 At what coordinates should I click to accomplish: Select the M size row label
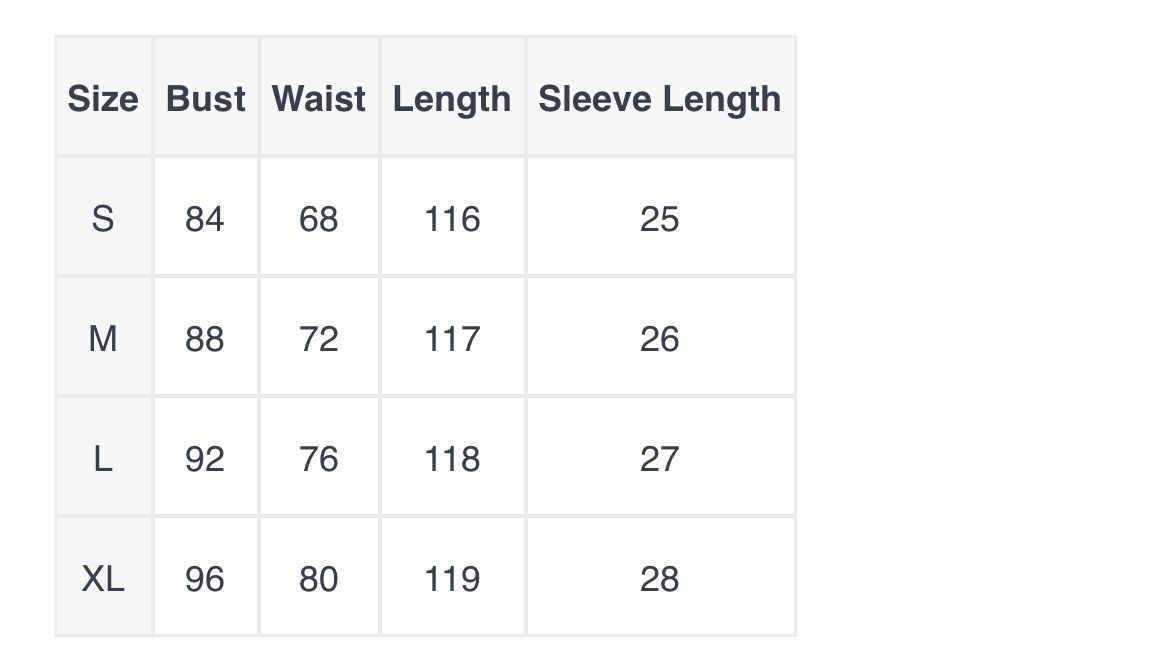tap(103, 338)
